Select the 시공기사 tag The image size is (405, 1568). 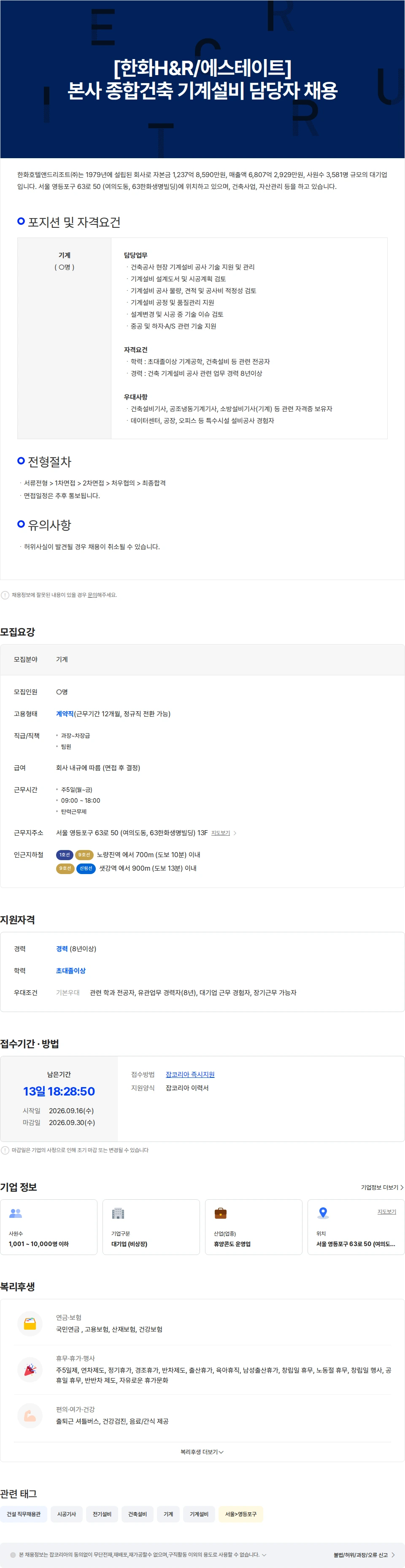pyautogui.click(x=66, y=1514)
